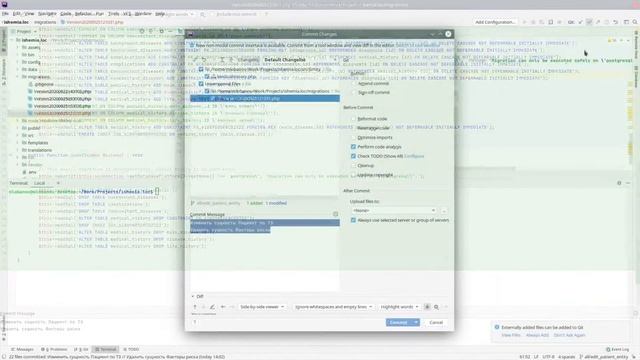Click the back arrow in Diff toolbar
640x360 pixels.
pos(223,307)
